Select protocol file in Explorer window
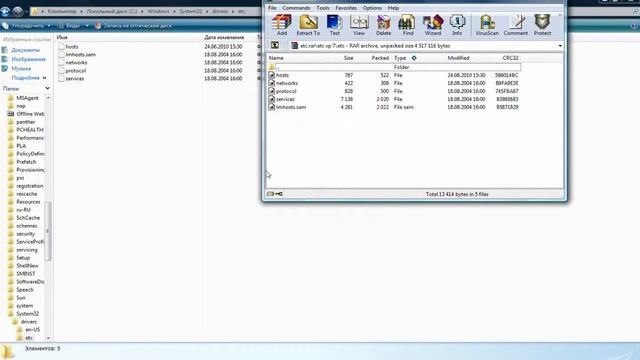Image resolution: width=640 pixels, height=360 pixels. coord(76,70)
